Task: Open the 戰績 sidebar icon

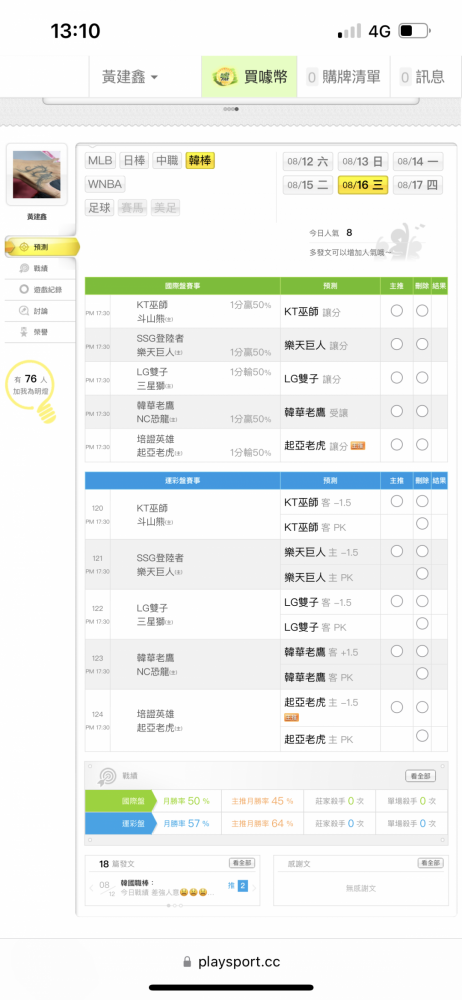Action: pyautogui.click(x=24, y=268)
